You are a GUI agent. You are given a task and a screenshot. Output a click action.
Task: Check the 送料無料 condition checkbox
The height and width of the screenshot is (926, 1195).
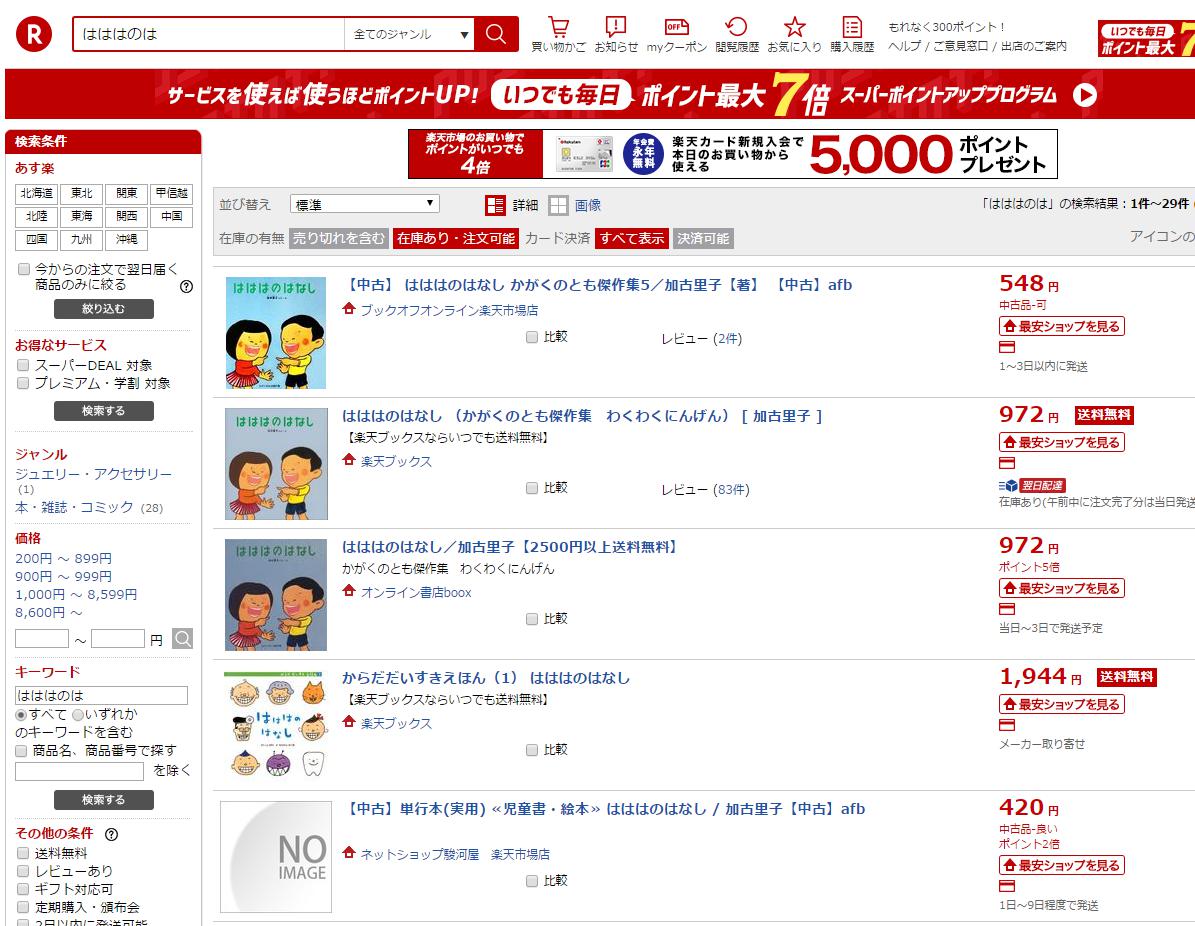(23, 853)
